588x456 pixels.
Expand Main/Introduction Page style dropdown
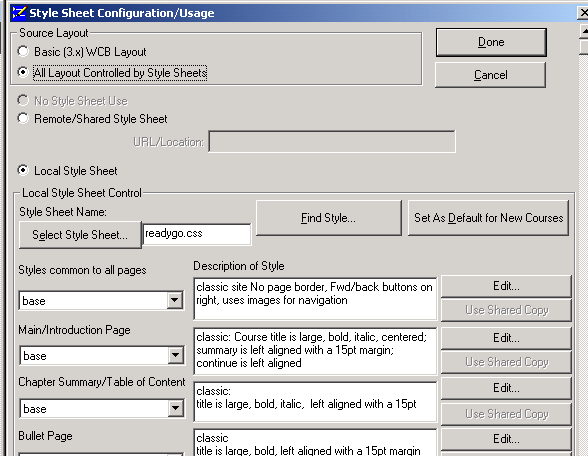click(x=175, y=355)
